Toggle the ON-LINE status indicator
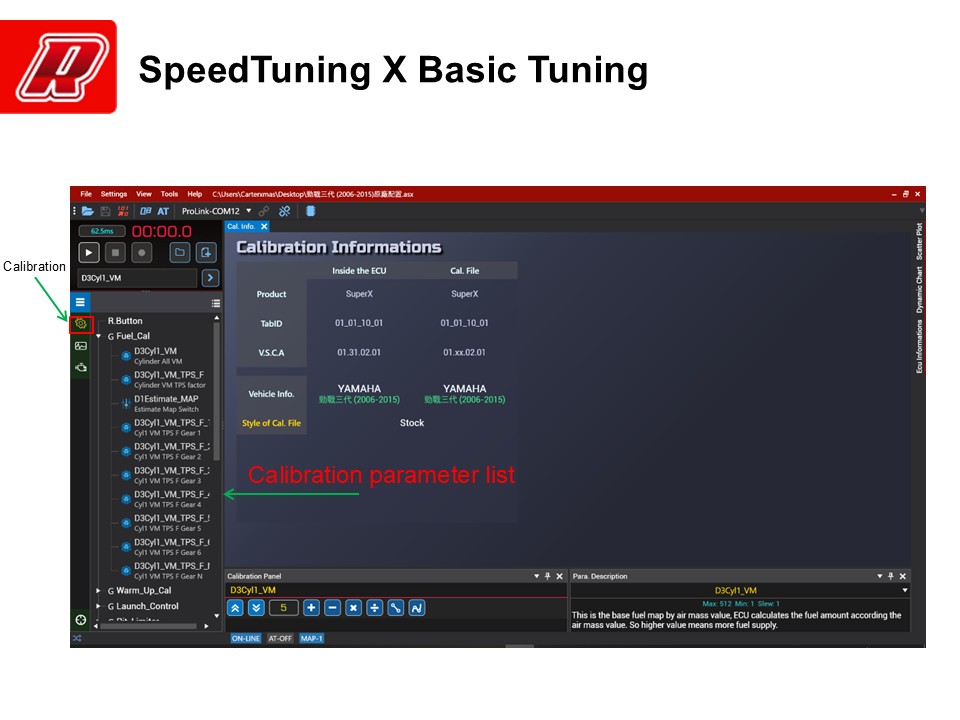This screenshot has height=720, width=960. click(246, 638)
